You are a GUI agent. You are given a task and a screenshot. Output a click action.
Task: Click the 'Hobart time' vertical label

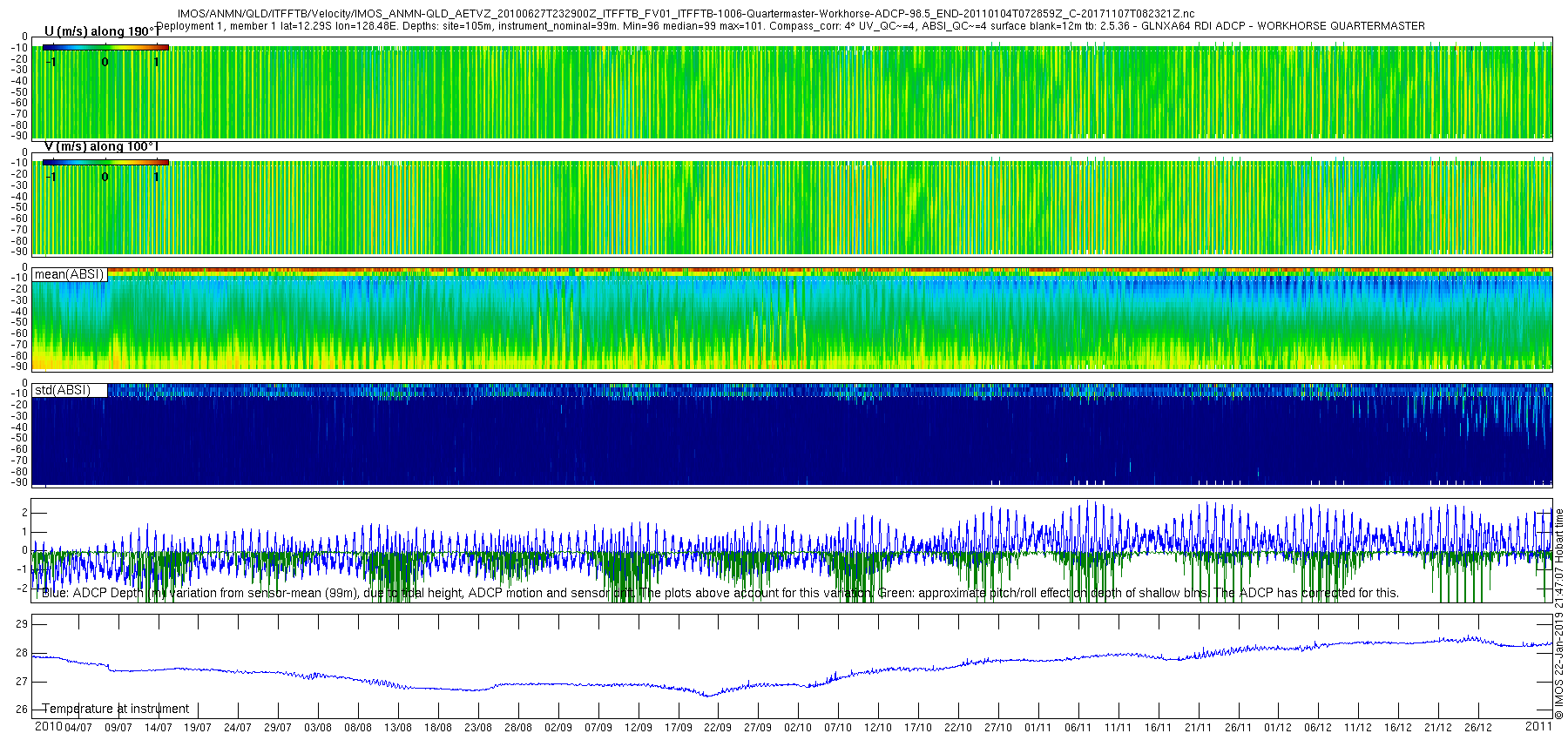[1559, 537]
